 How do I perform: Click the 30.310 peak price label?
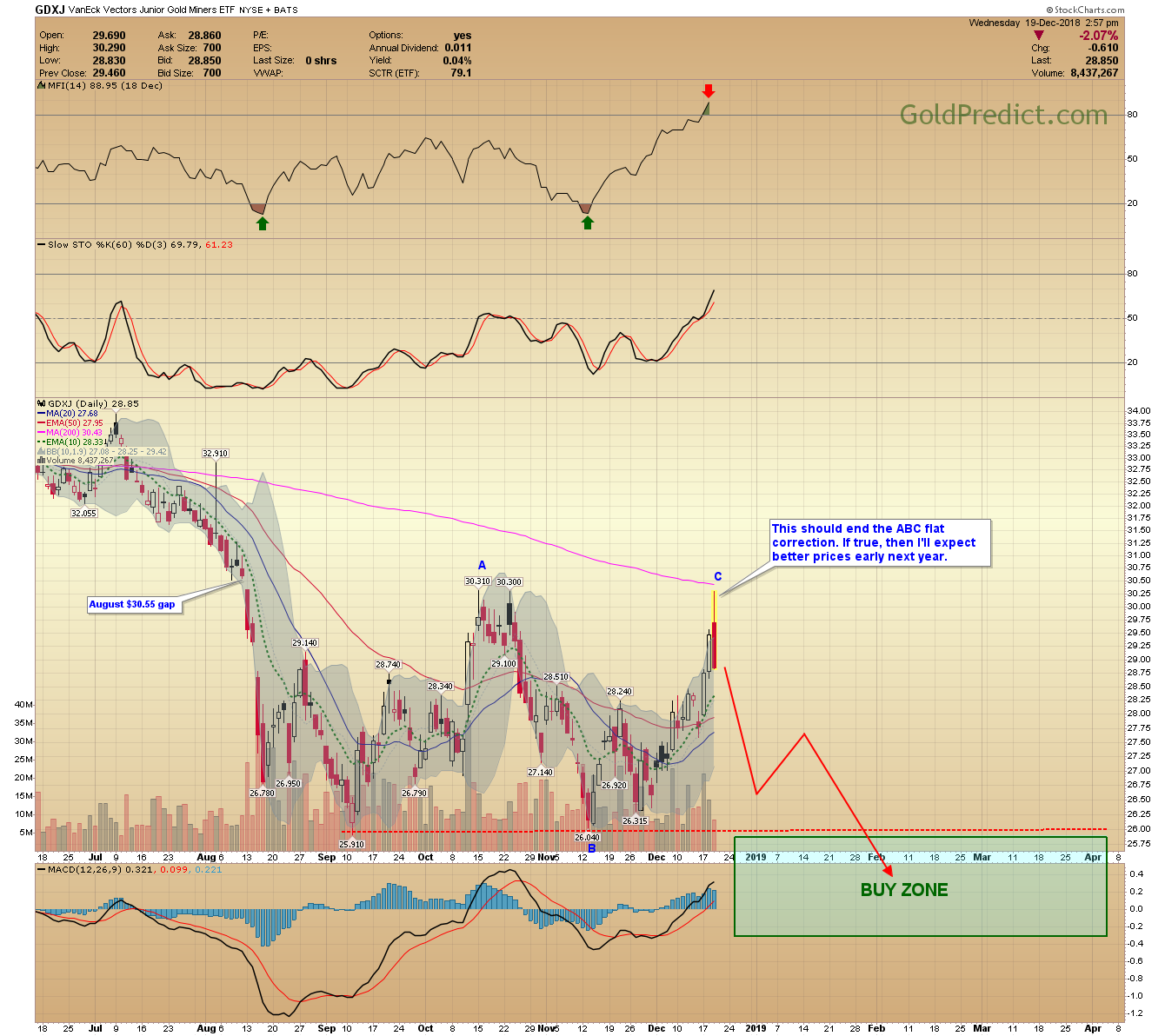coord(478,582)
